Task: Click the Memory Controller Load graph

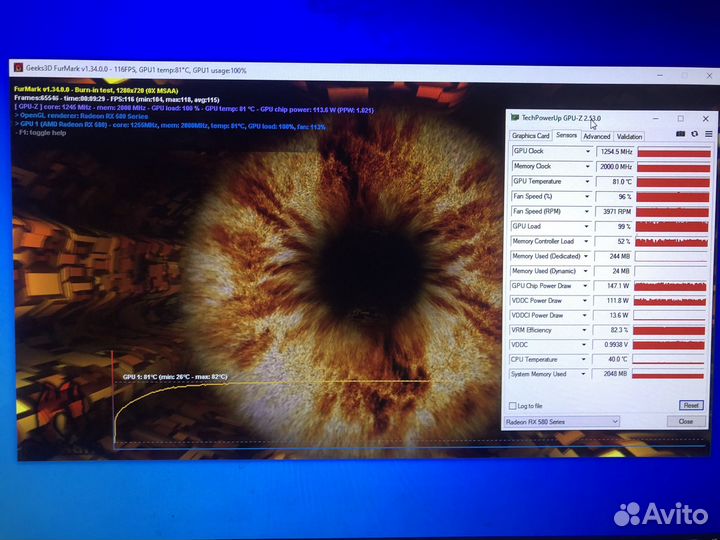Action: tap(671, 242)
